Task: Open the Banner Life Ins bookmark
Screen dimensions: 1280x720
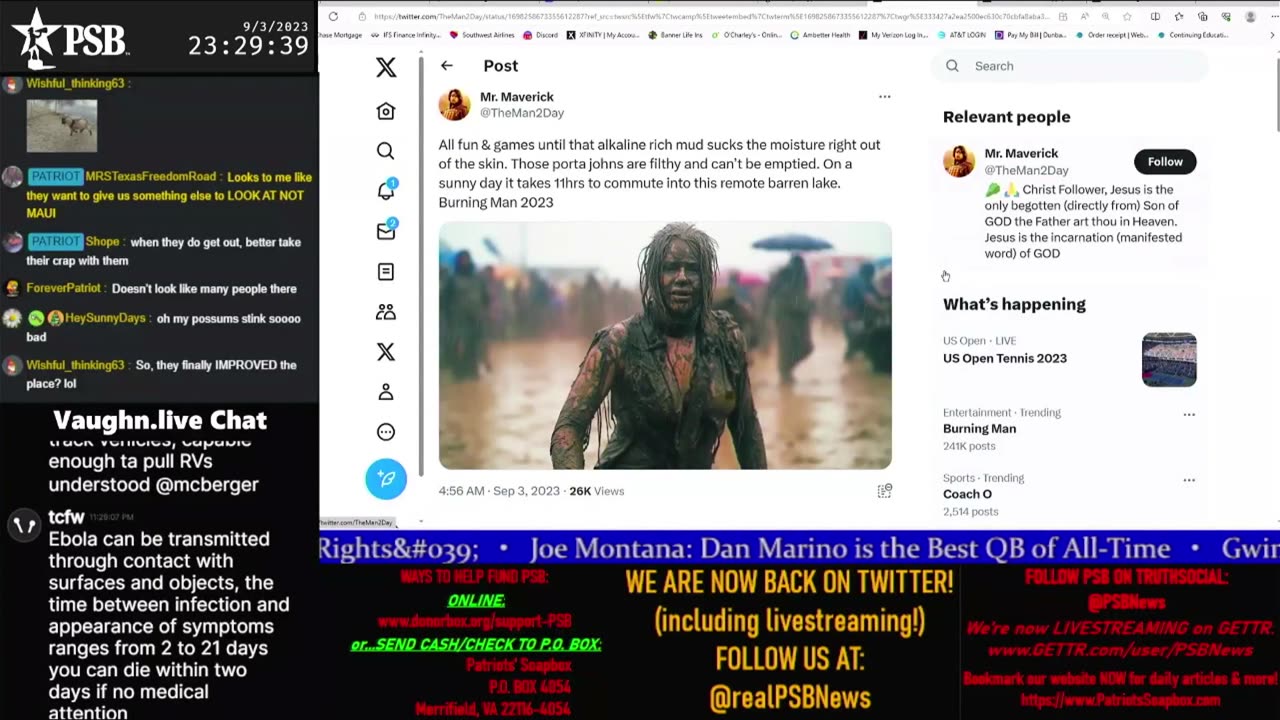Action: click(x=676, y=35)
